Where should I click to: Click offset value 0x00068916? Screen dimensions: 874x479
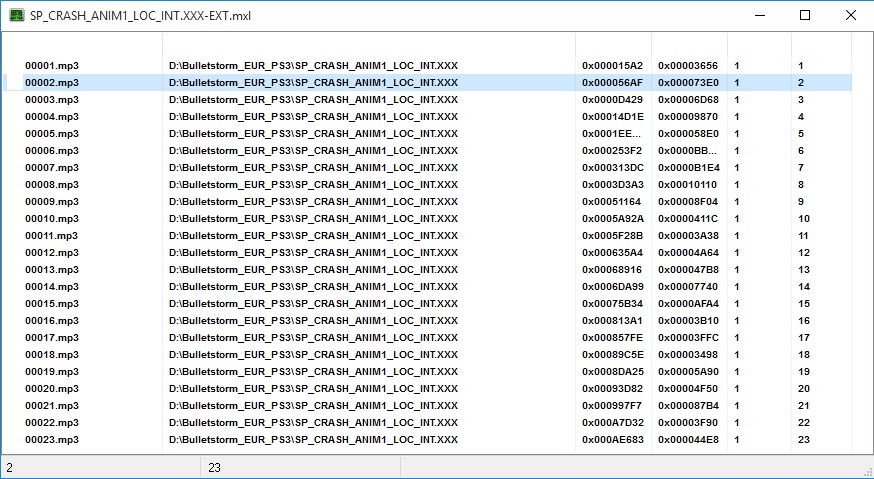pyautogui.click(x=611, y=270)
